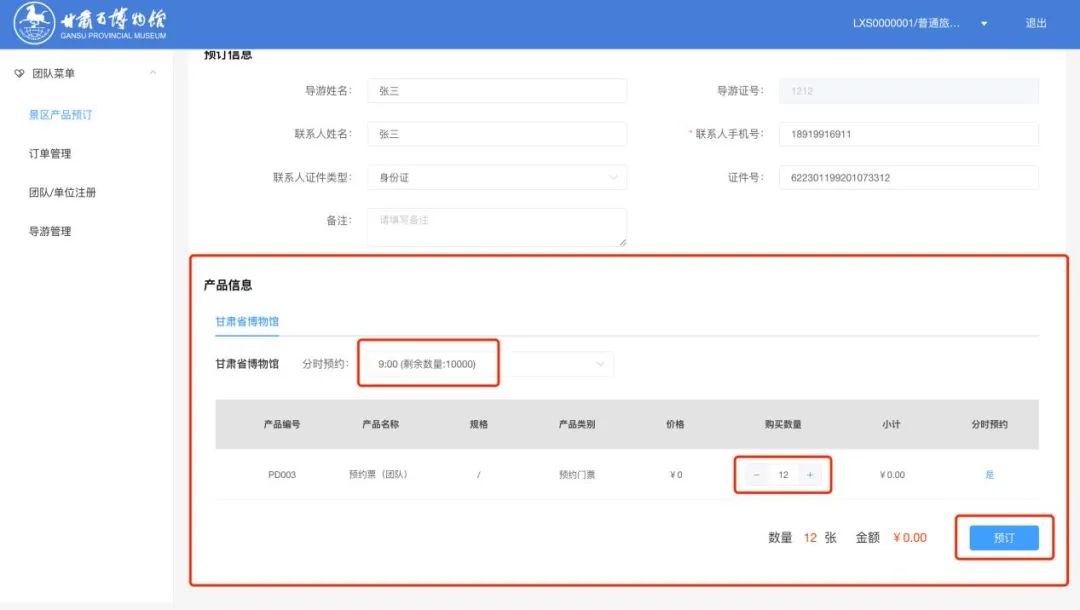The height and width of the screenshot is (610, 1080).
Task: Open 团队/单位注册 page
Action: tap(62, 192)
